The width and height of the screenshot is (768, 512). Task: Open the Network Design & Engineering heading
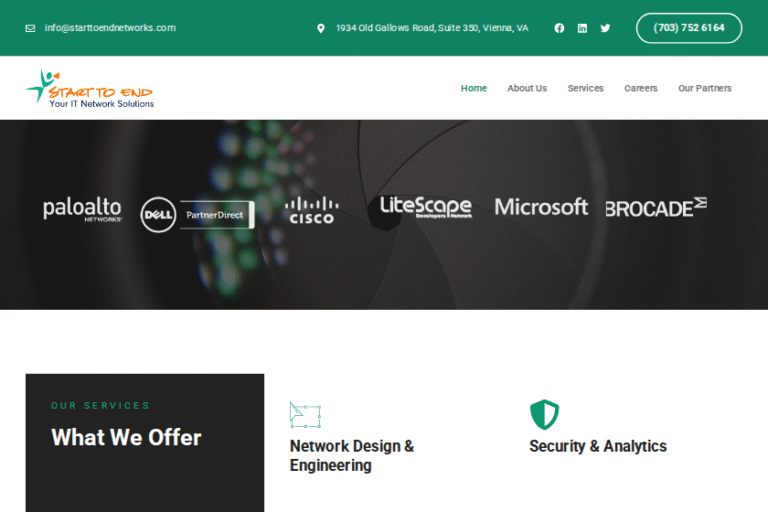351,456
